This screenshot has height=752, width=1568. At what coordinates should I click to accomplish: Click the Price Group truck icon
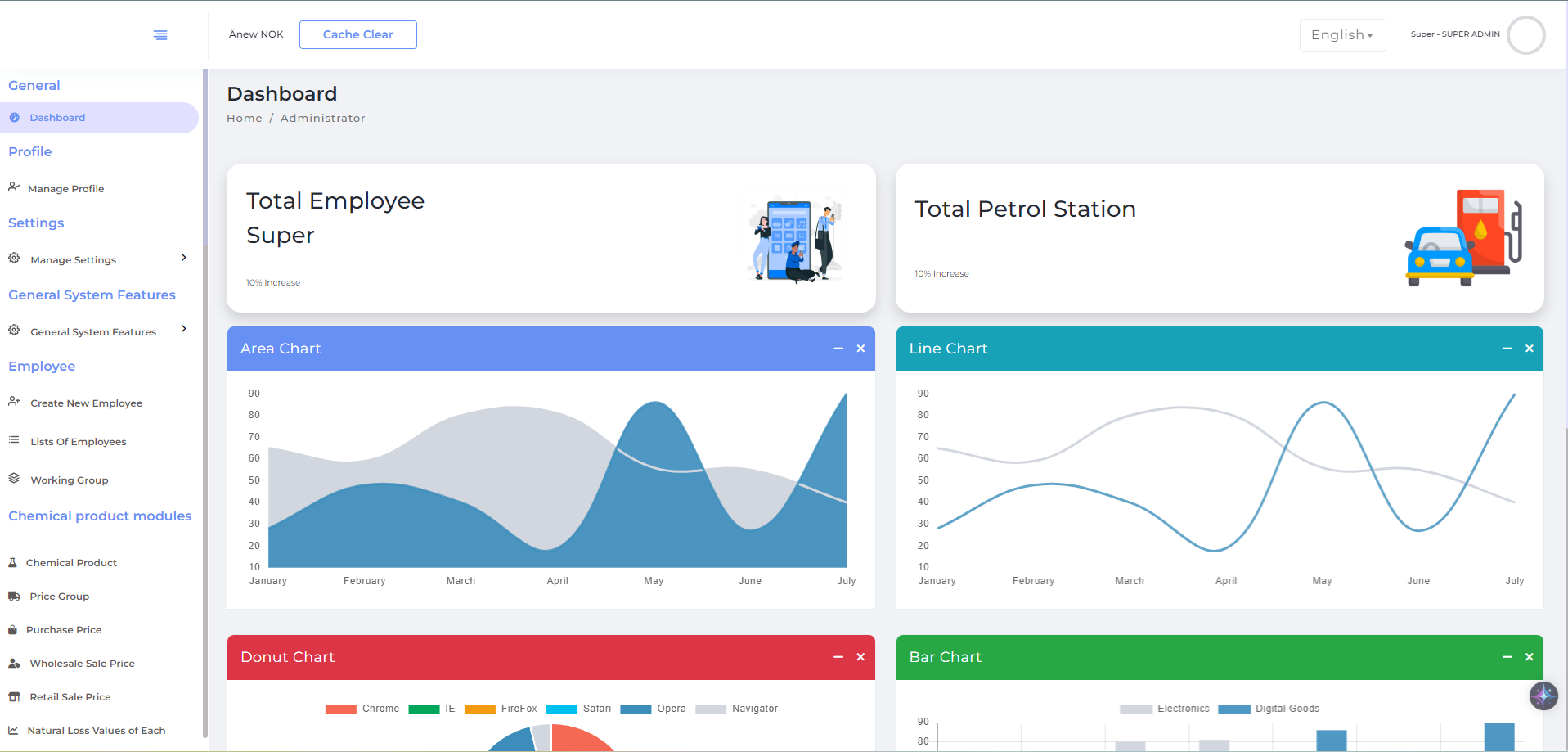point(14,597)
